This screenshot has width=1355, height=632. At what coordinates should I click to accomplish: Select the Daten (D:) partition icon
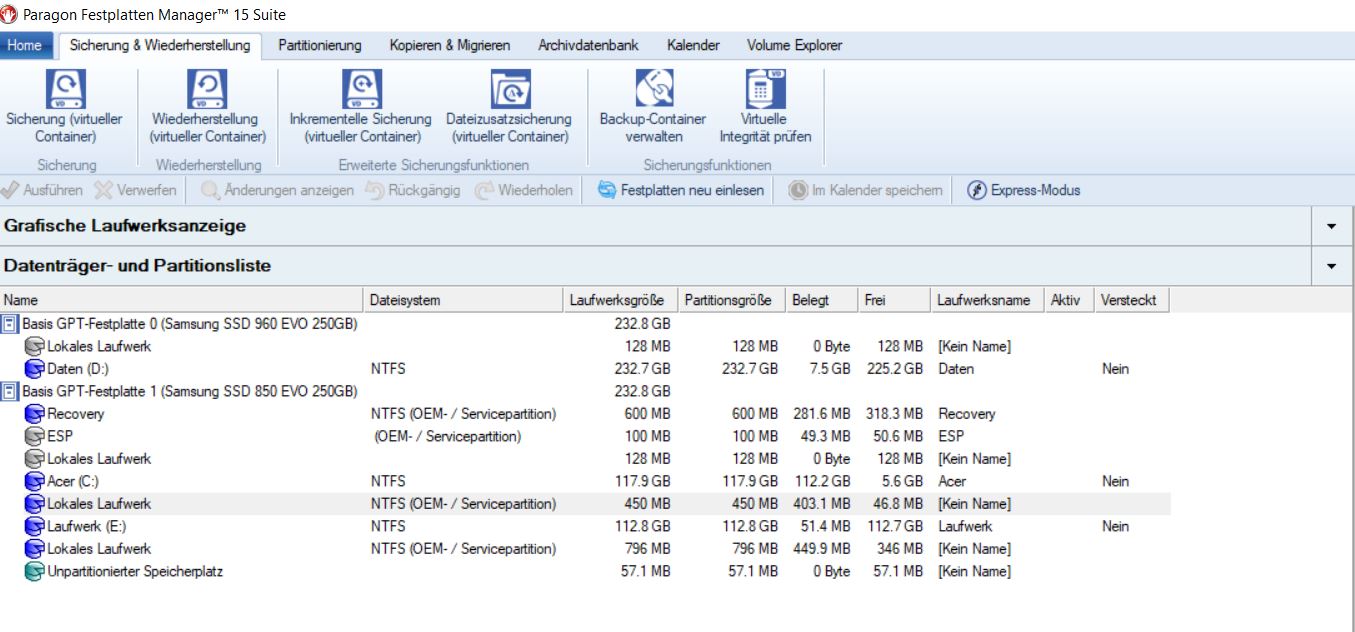point(35,369)
